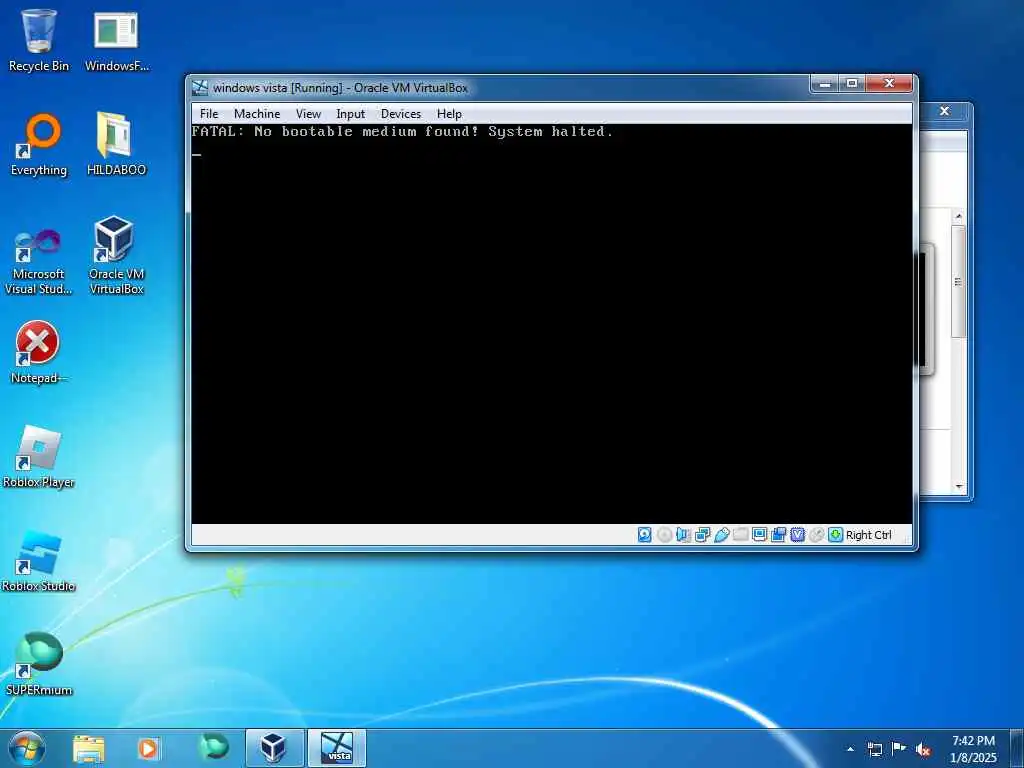1024x768 pixels.
Task: Open the Devices menu
Action: [x=401, y=114]
